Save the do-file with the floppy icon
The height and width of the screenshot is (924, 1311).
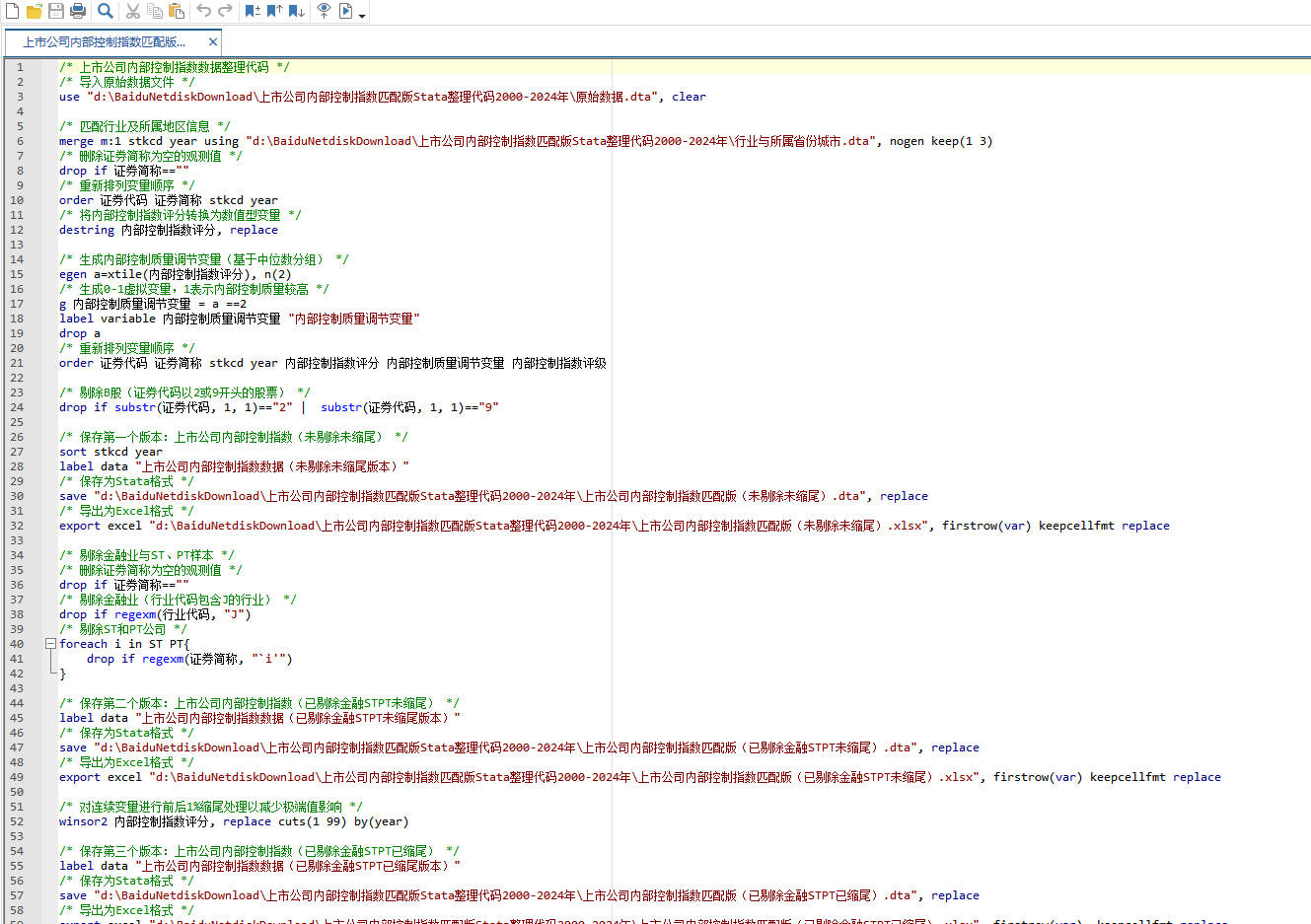click(x=56, y=11)
